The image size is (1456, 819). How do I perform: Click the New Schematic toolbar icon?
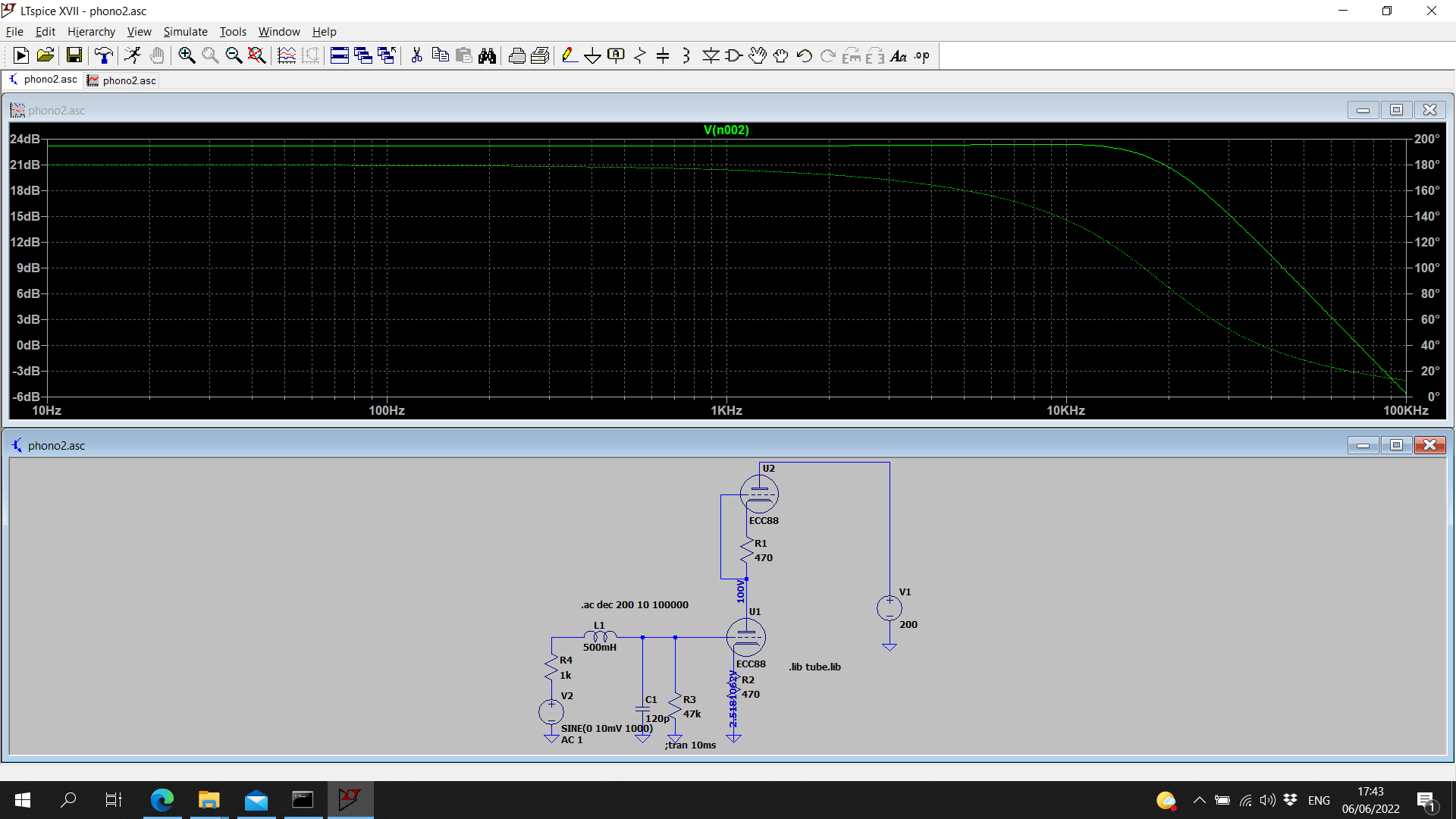21,55
